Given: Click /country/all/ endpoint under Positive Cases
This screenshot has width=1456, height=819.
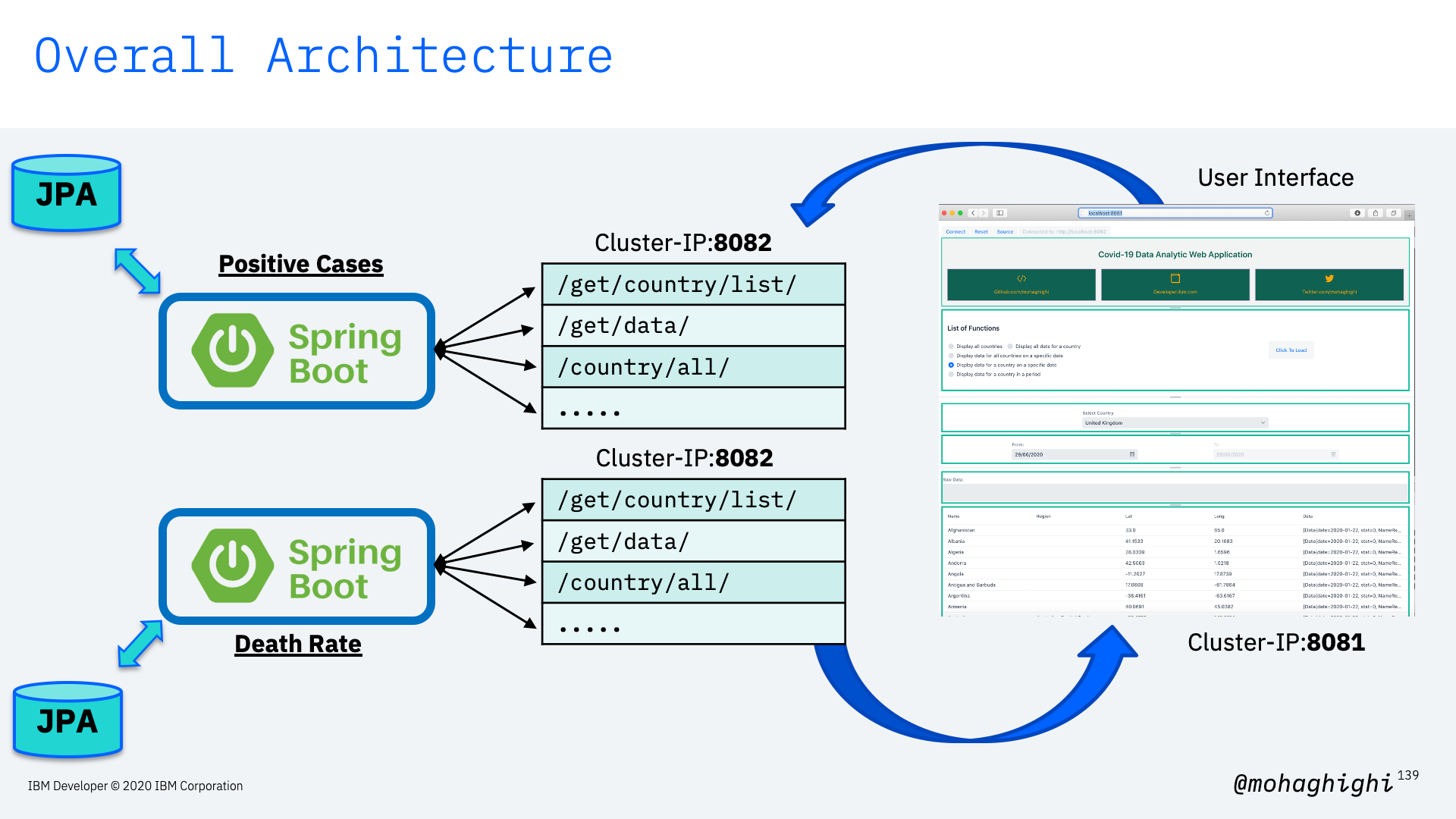Looking at the screenshot, I should 693,367.
